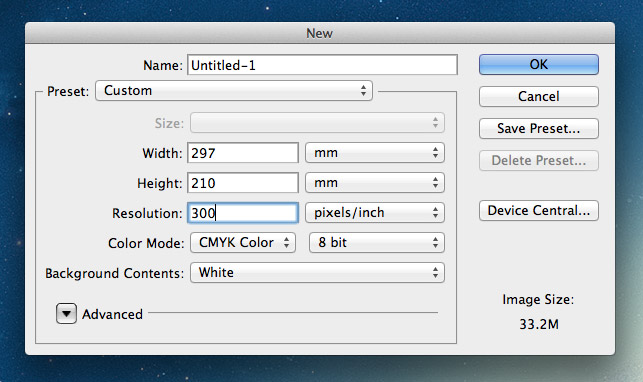The height and width of the screenshot is (382, 643).
Task: Click the Background Contents stepper arrows
Action: [x=435, y=273]
